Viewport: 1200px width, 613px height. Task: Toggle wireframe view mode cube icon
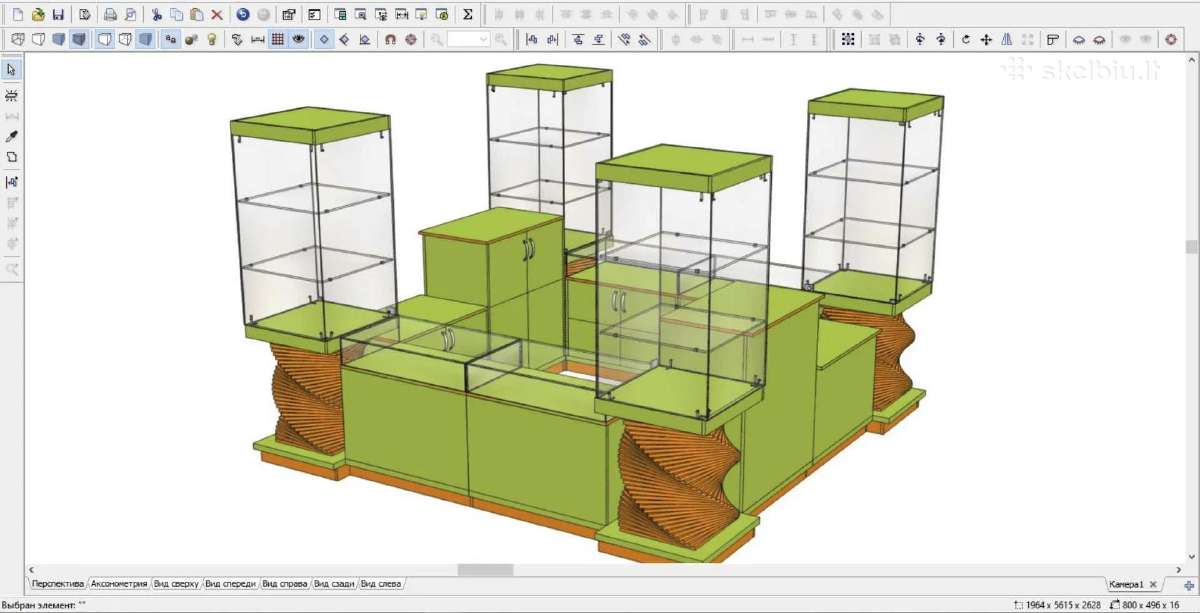[17, 39]
